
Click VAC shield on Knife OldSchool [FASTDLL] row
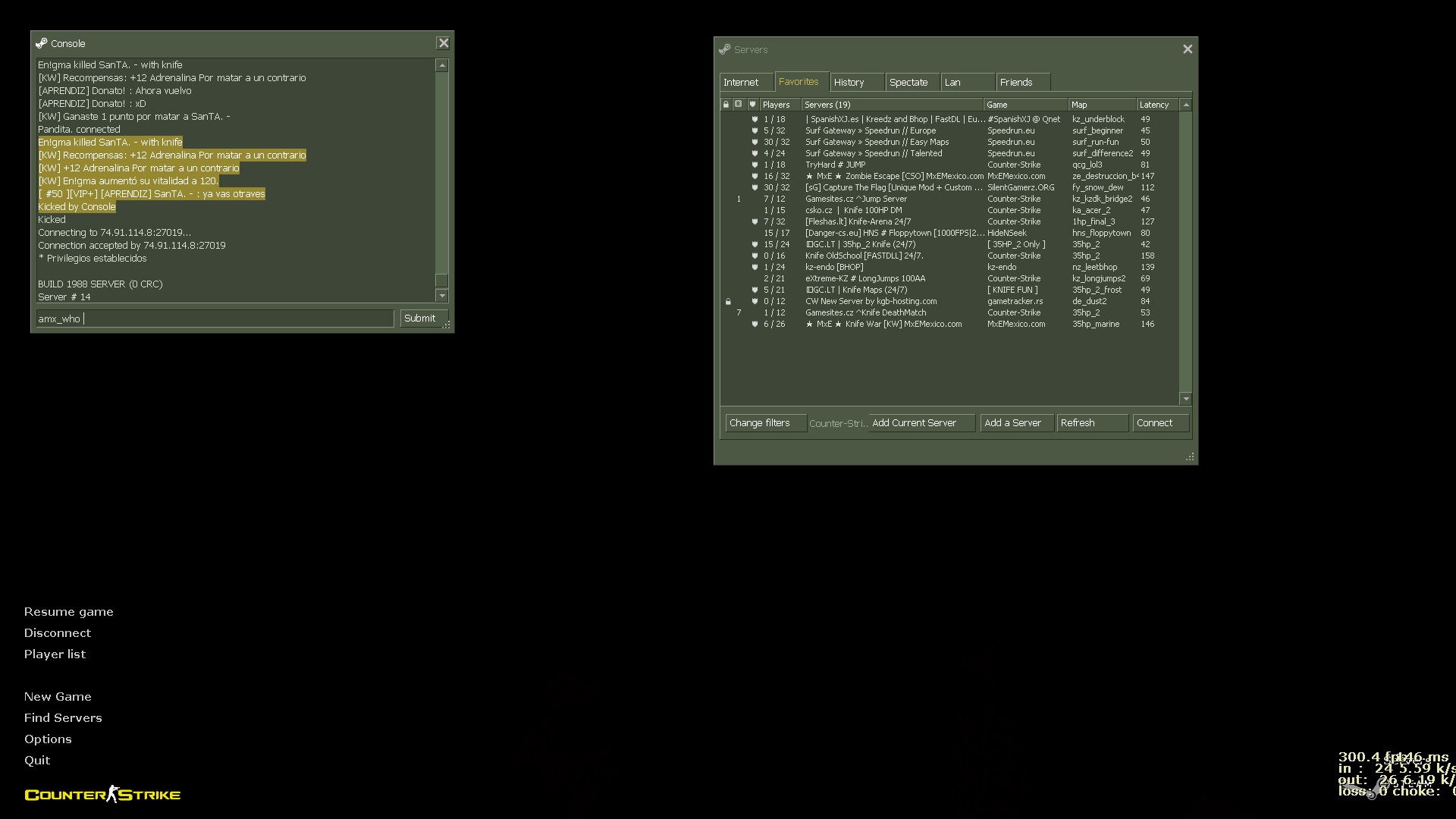point(755,256)
